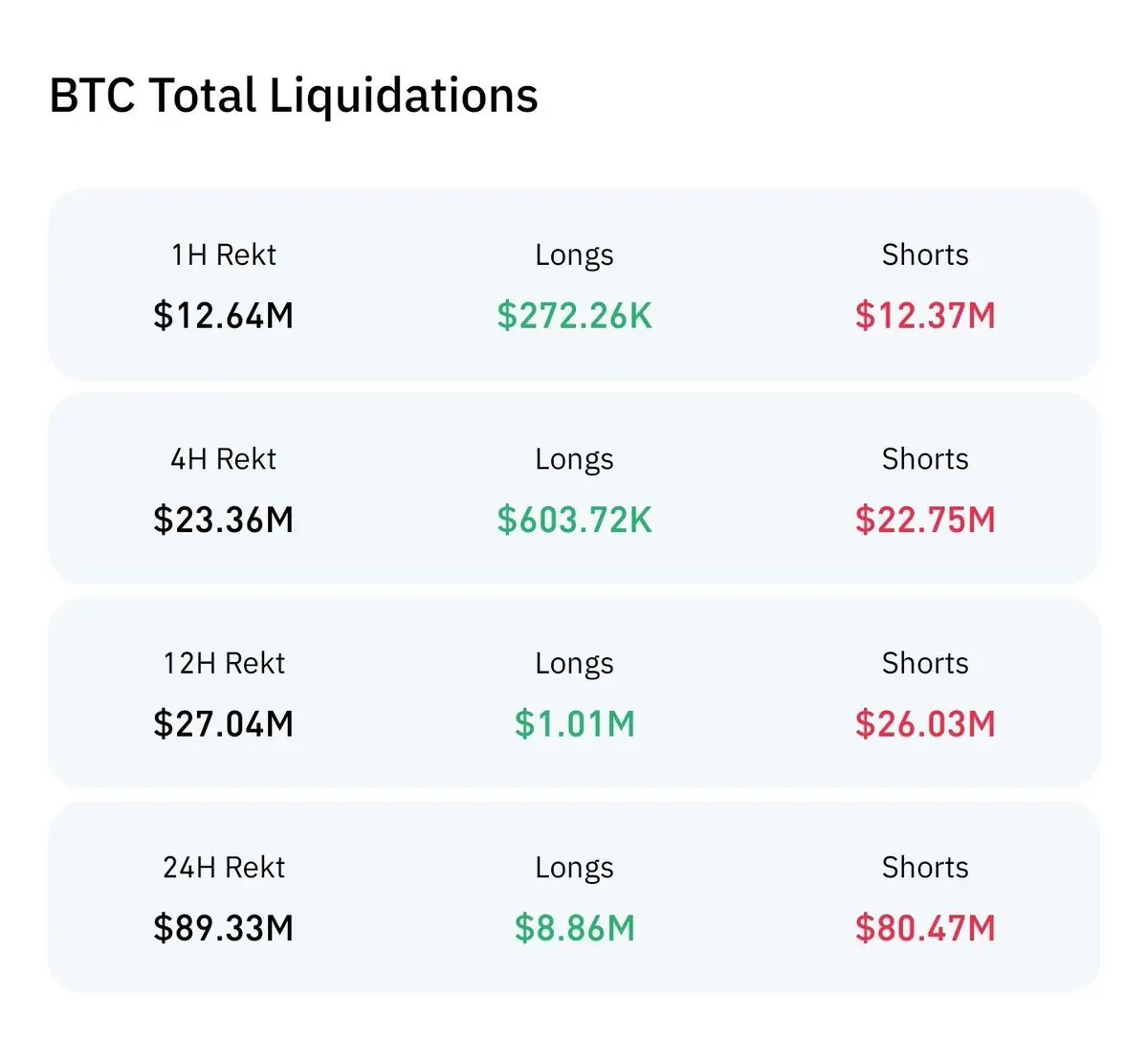Select the 12H longs value $1.01M
Image resolution: width=1148 pixels, height=1061 pixels.
coord(574,724)
